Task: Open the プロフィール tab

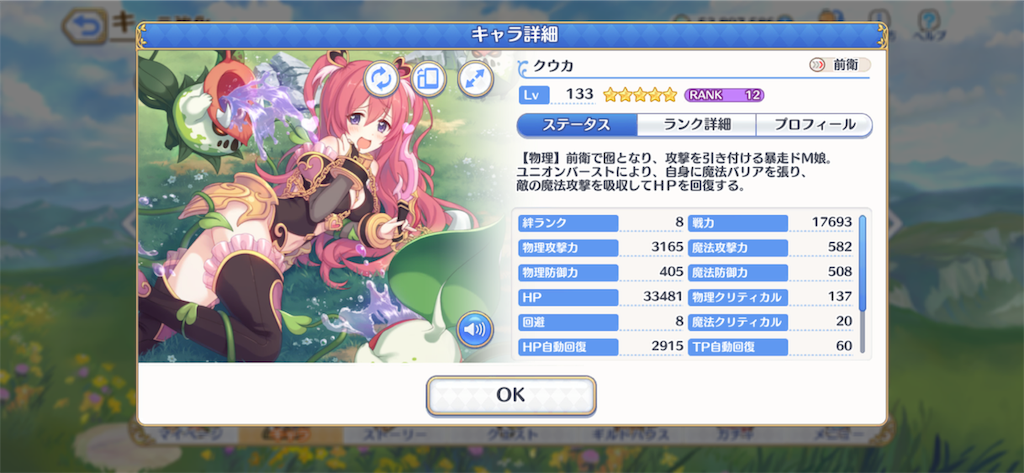Action: pos(814,125)
